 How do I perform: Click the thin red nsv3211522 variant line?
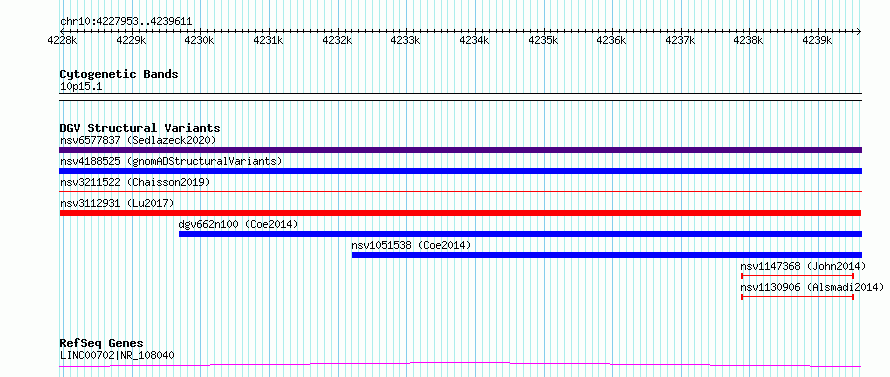[460, 192]
